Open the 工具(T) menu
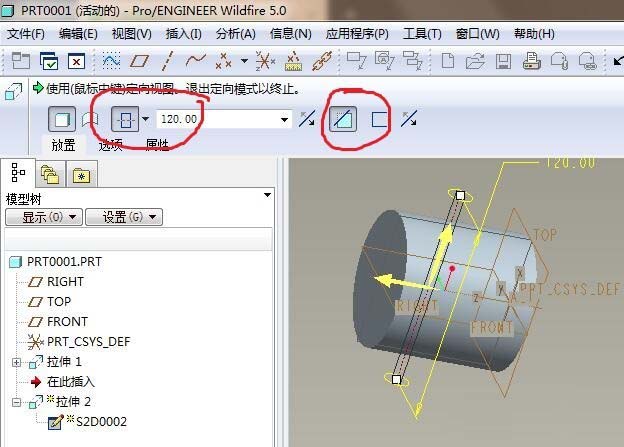624x447 pixels. [x=422, y=34]
